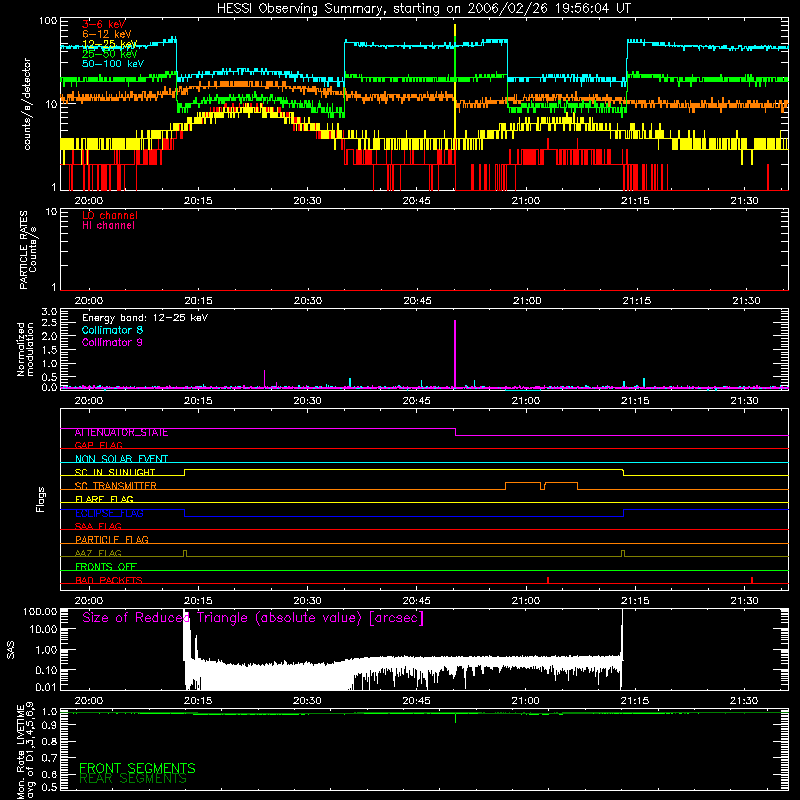Click the SC_IN_SUNLIGHT flag label
Screen dimensions: 800x800
115,472
